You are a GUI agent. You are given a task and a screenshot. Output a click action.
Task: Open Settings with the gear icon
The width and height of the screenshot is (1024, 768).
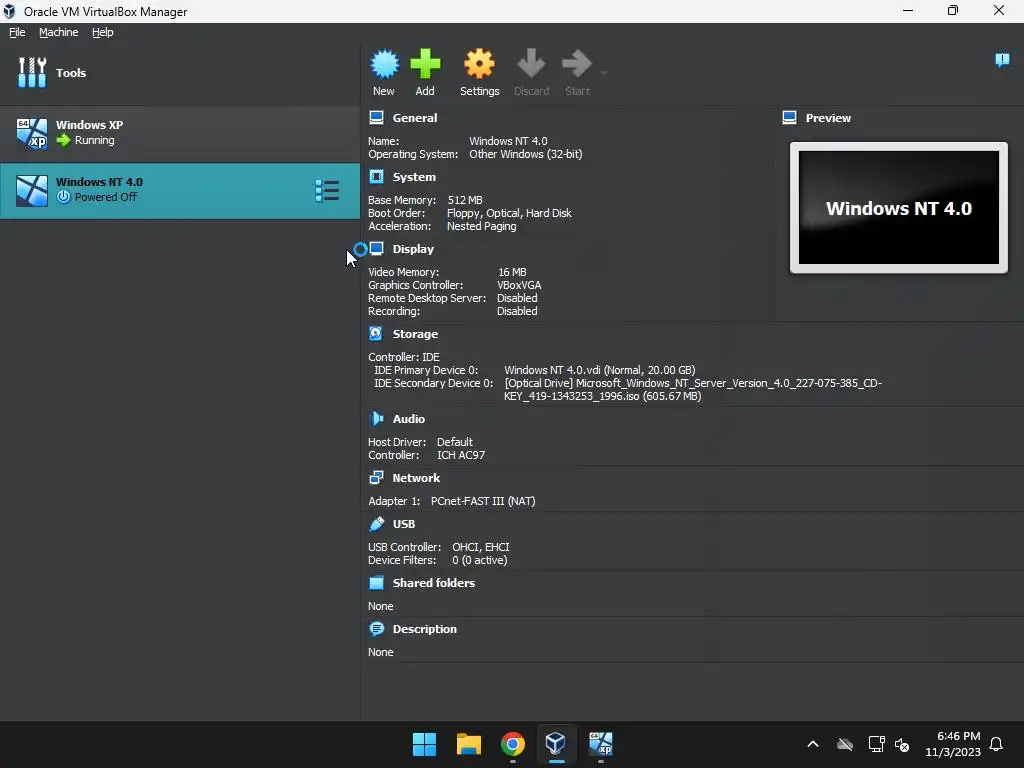[x=479, y=64]
